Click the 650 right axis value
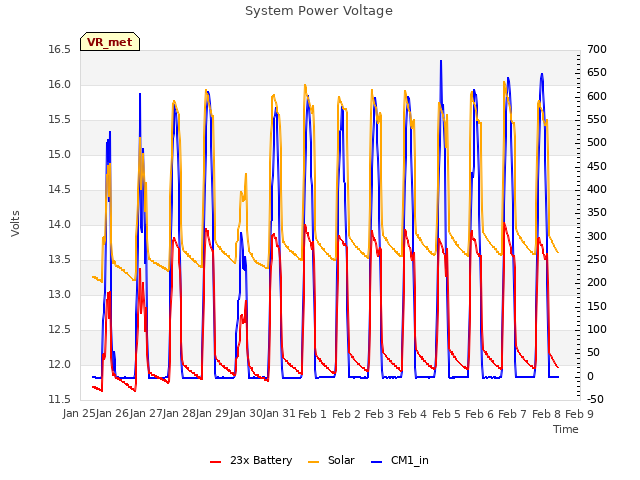This screenshot has width=640, height=480. coord(597,73)
